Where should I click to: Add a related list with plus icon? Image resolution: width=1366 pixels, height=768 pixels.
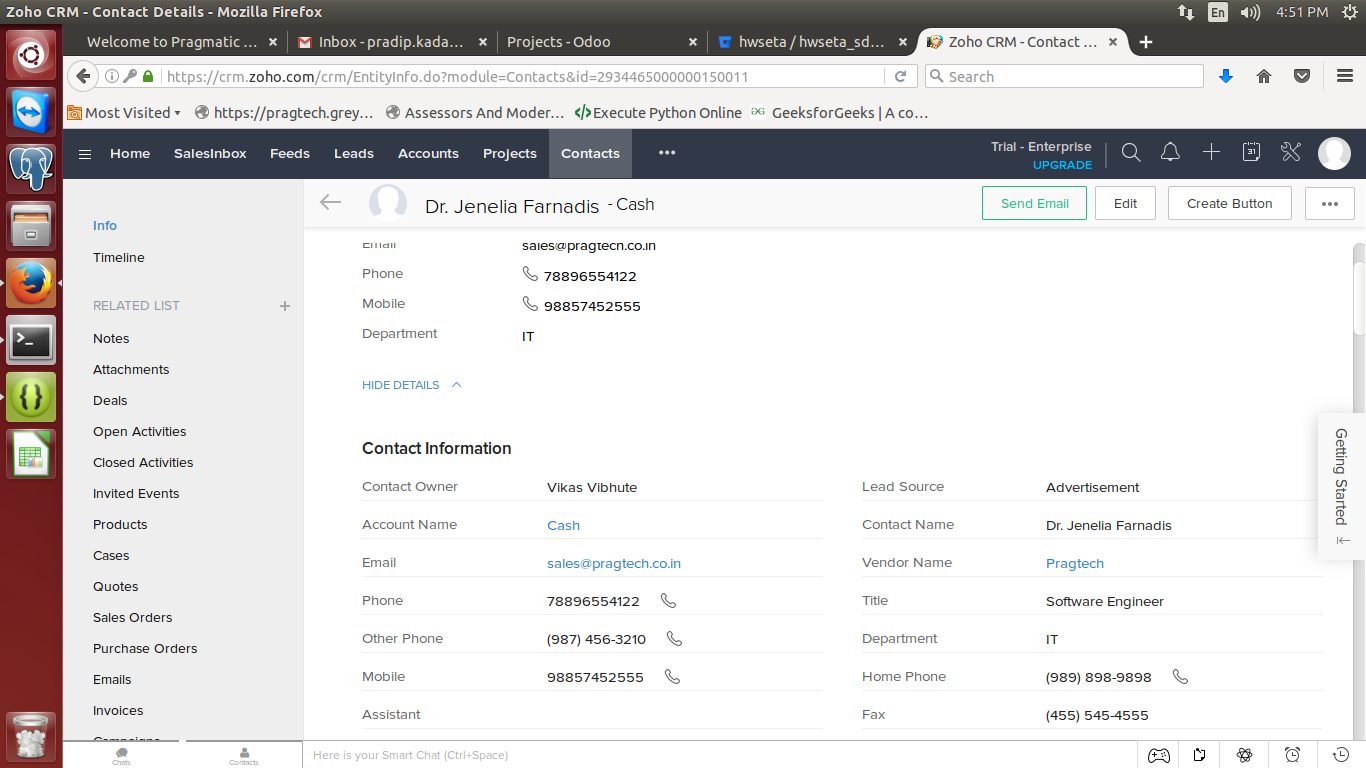click(x=285, y=306)
